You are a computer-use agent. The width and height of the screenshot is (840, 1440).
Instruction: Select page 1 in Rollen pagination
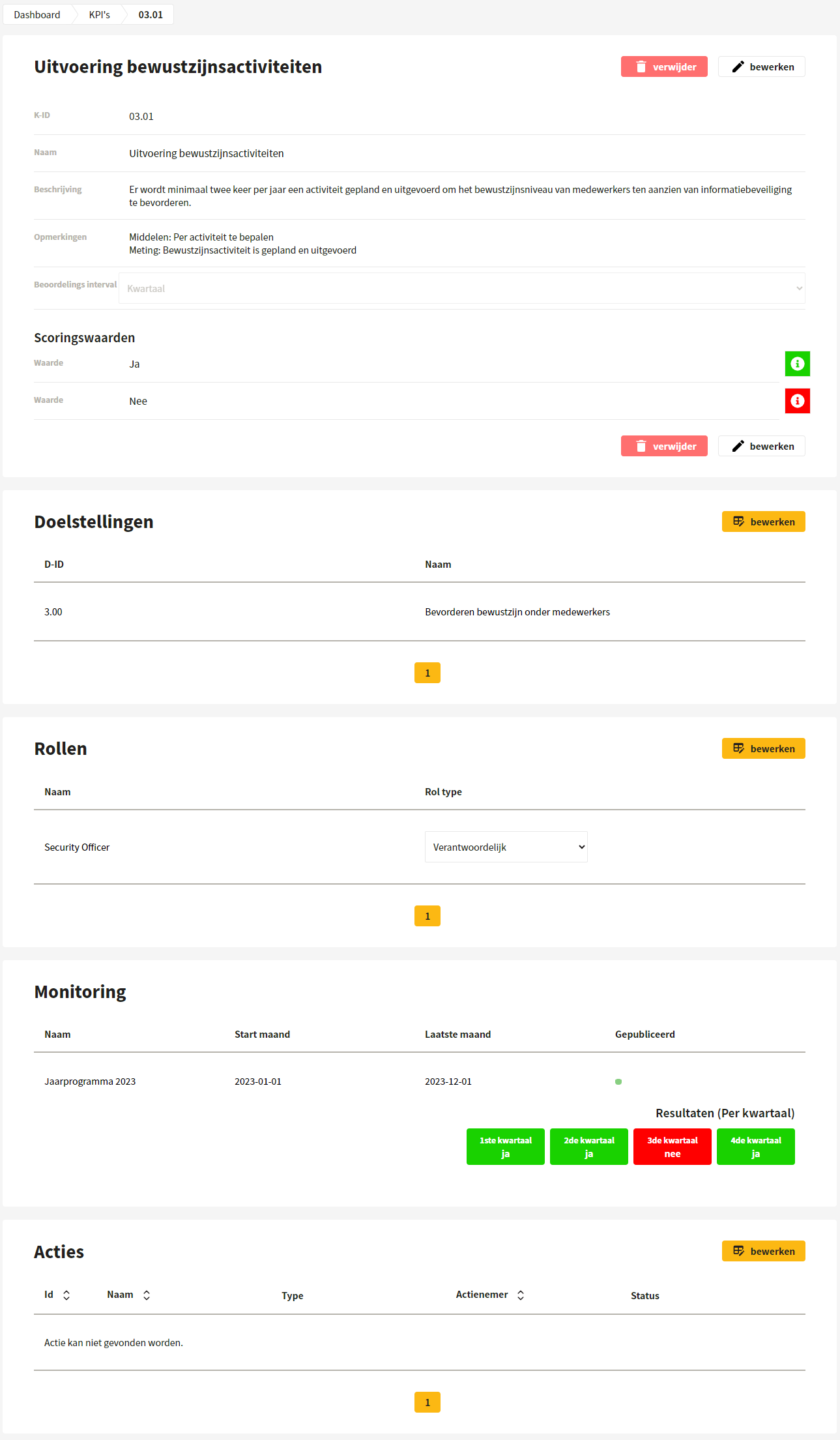[x=427, y=916]
